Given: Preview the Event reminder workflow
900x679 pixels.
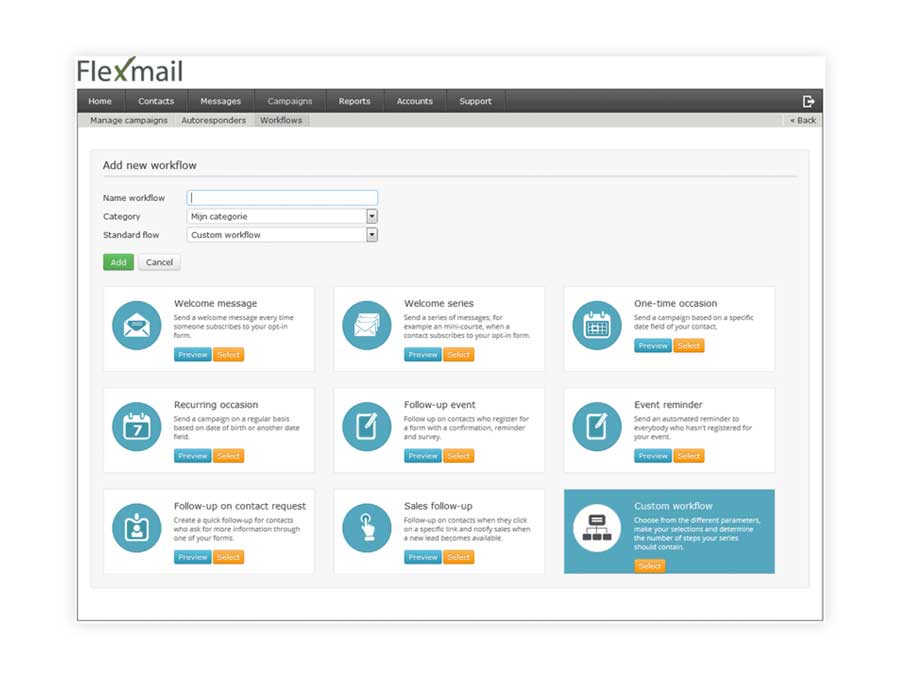Looking at the screenshot, I should [x=653, y=456].
